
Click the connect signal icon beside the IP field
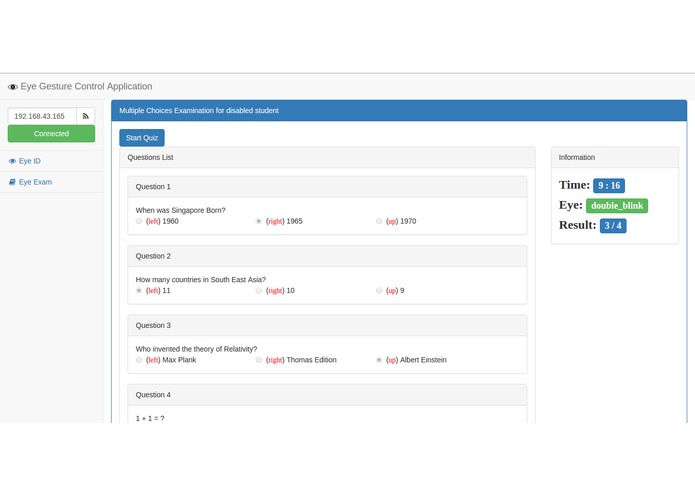click(86, 116)
